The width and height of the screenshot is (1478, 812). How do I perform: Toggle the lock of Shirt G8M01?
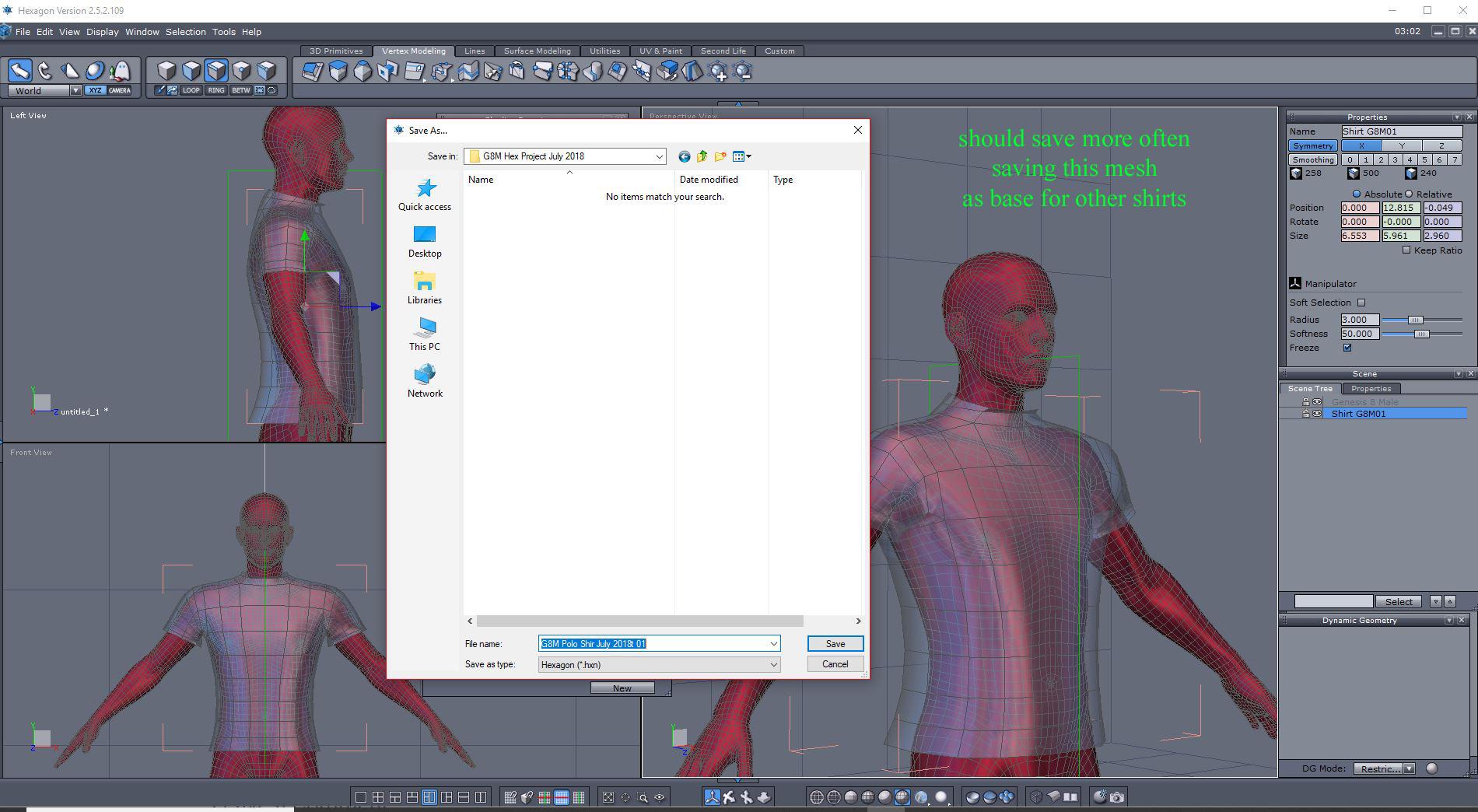[x=1306, y=414]
